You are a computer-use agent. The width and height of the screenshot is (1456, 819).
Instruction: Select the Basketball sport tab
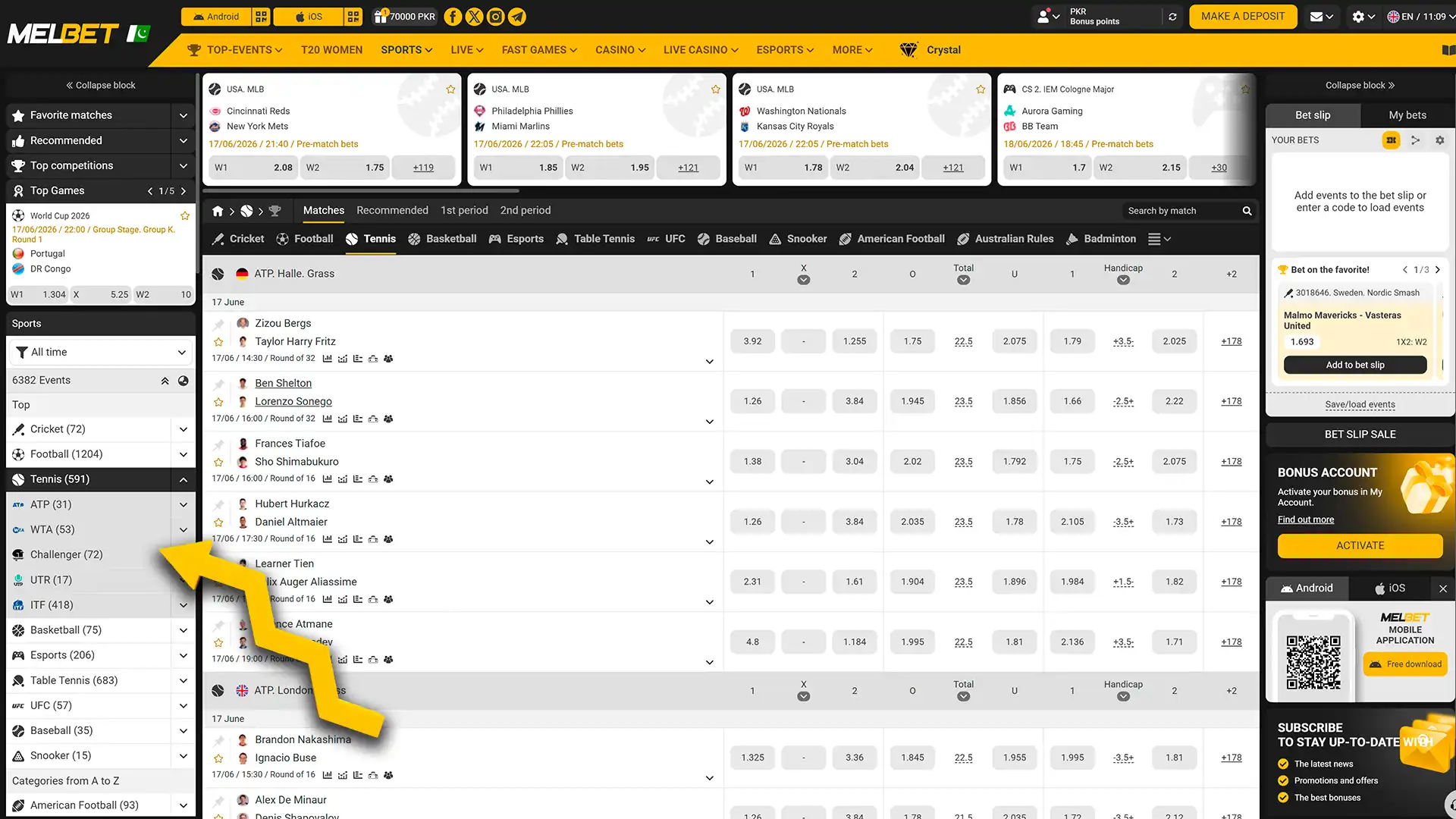pos(442,239)
